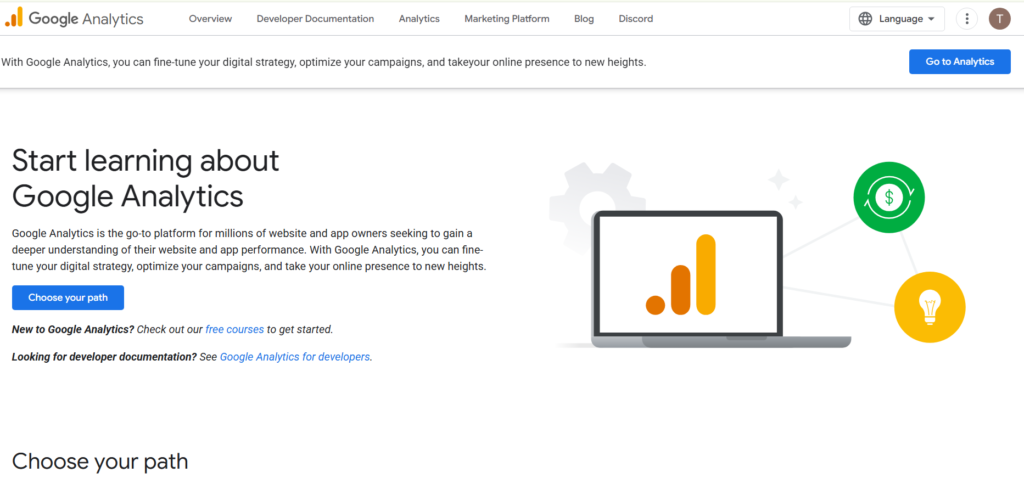Open the Discord nav link
The image size is (1024, 495).
click(635, 19)
